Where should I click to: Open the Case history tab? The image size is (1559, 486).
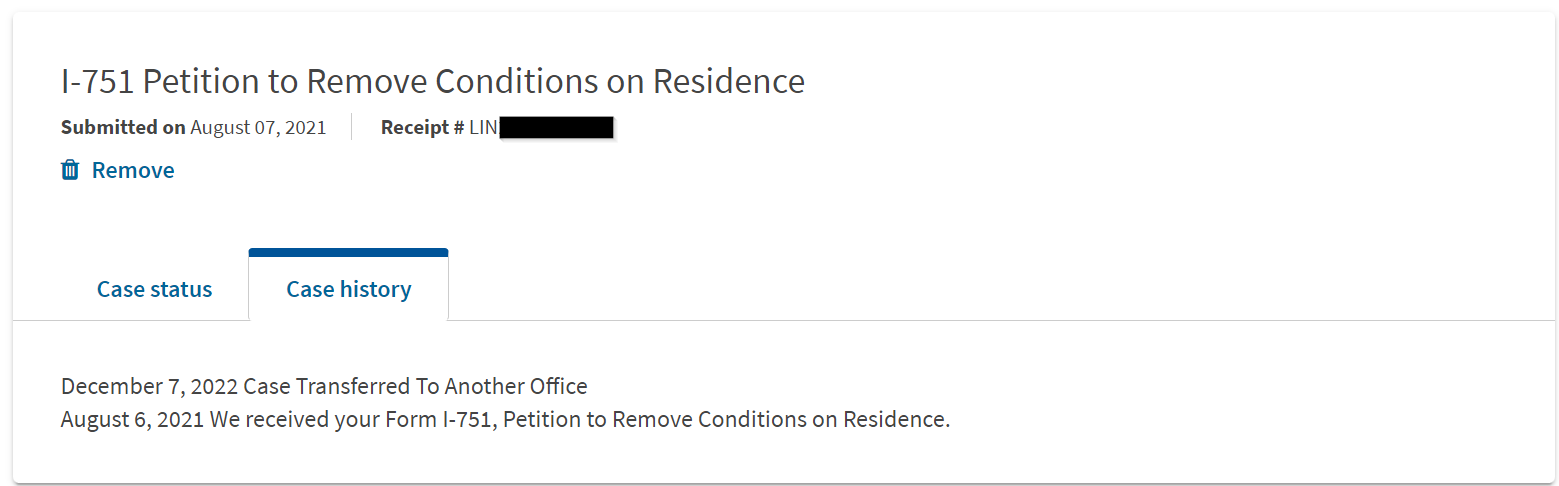[x=349, y=289]
